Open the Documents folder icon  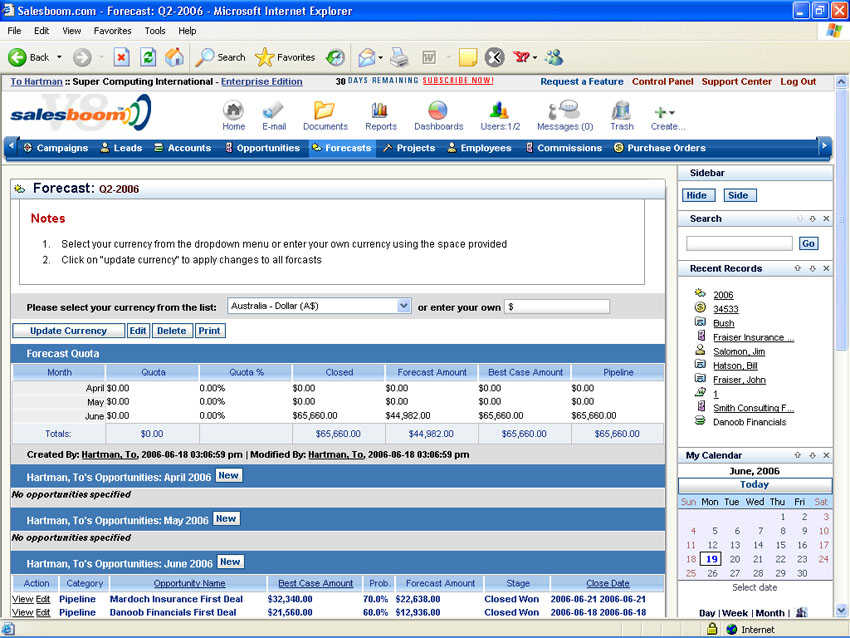click(324, 112)
